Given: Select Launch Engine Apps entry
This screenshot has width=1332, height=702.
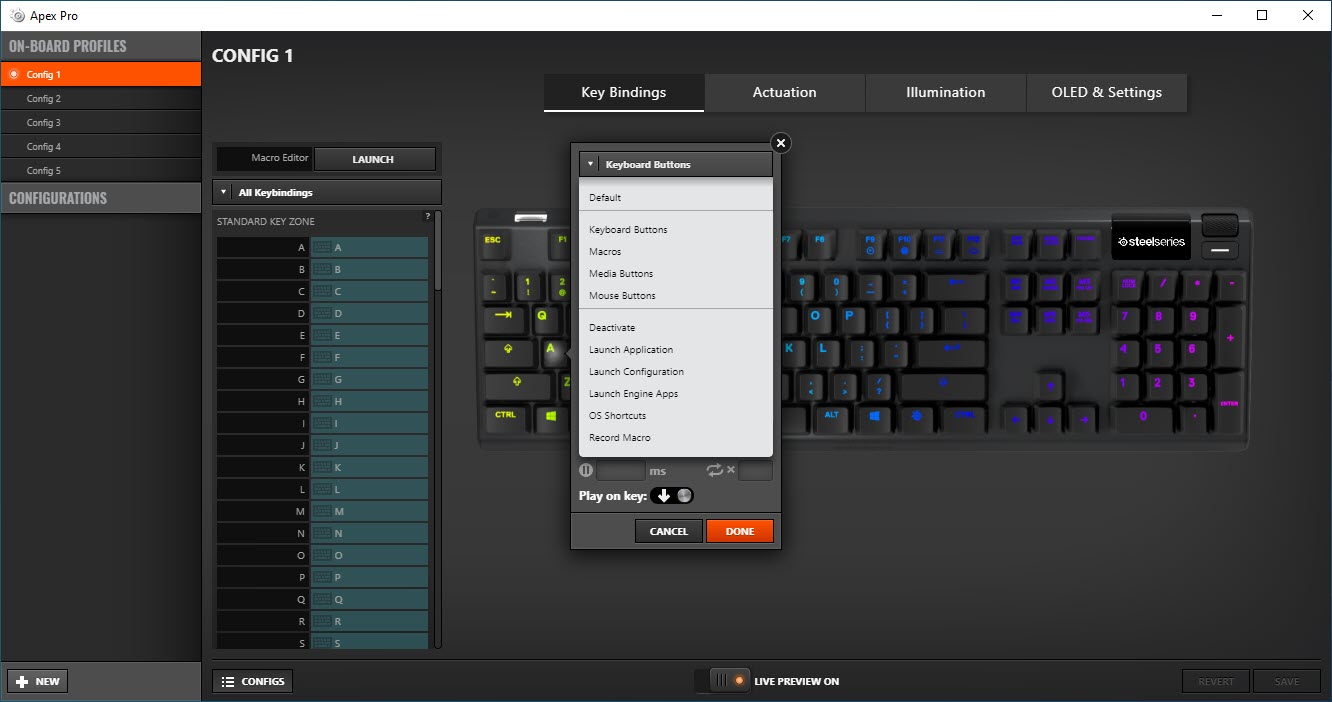Looking at the screenshot, I should [633, 394].
